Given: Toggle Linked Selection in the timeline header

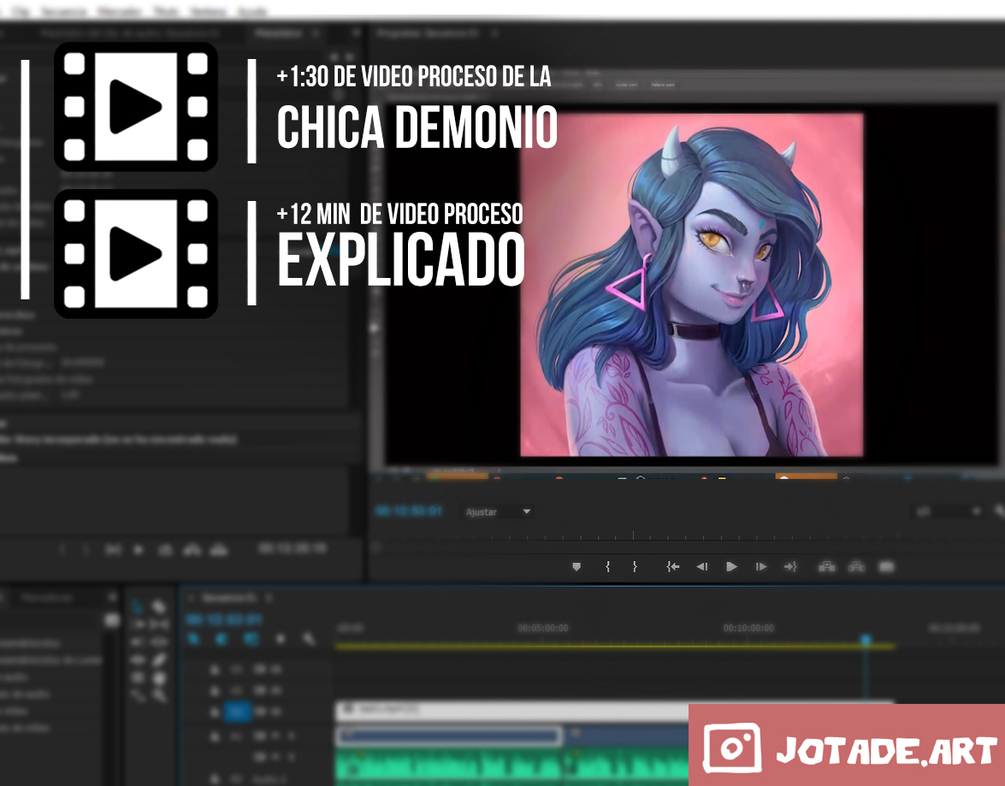Looking at the screenshot, I should point(251,639).
